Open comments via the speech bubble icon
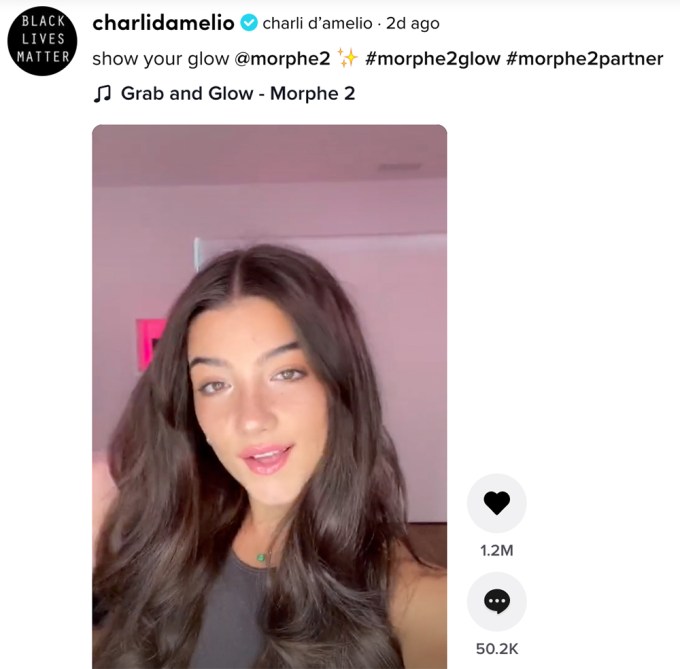Image resolution: width=680 pixels, height=669 pixels. (x=497, y=601)
